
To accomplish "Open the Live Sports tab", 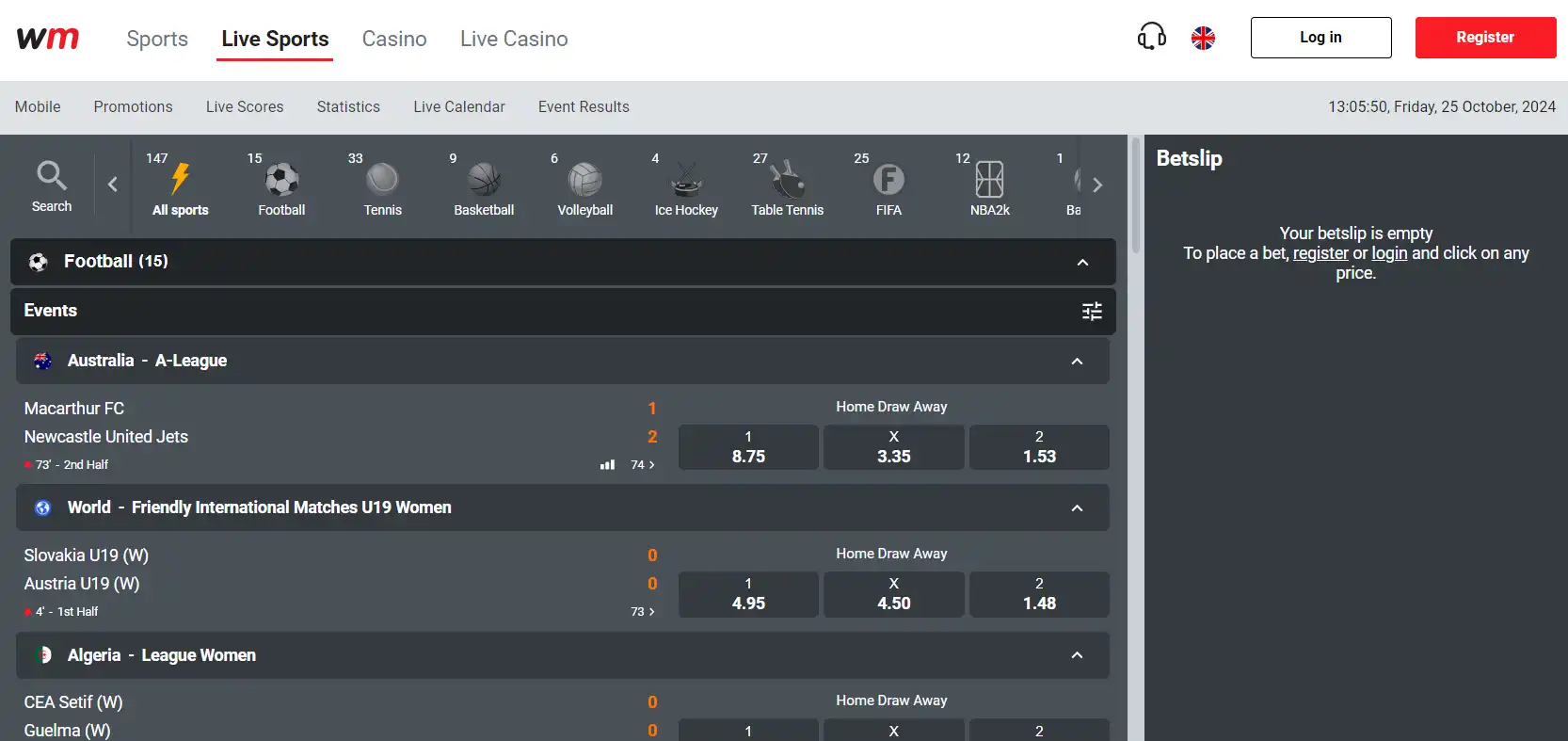I will (275, 39).
